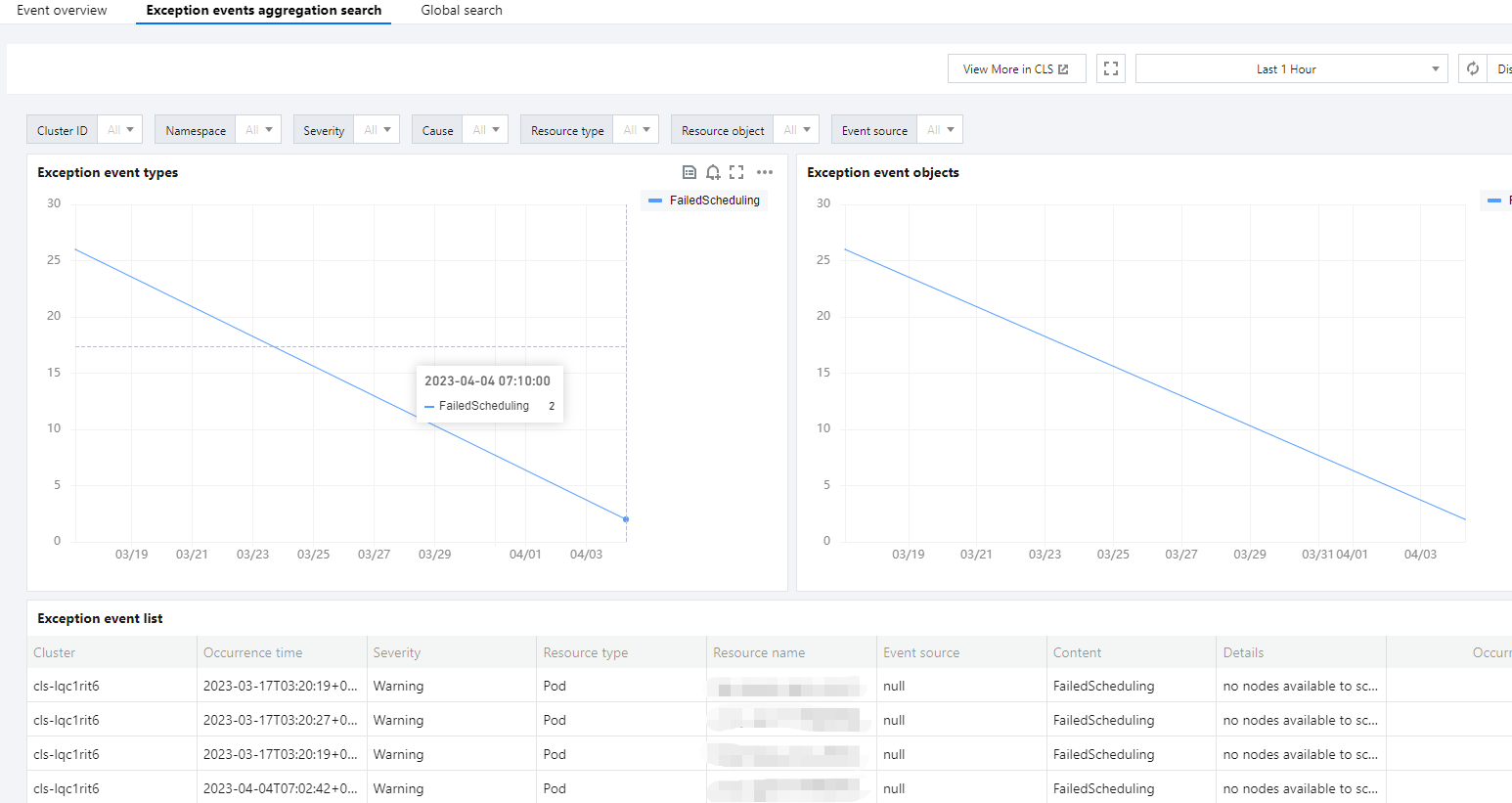1512x803 pixels.
Task: Expand Exception event types chart to fullscreen
Action: point(736,172)
